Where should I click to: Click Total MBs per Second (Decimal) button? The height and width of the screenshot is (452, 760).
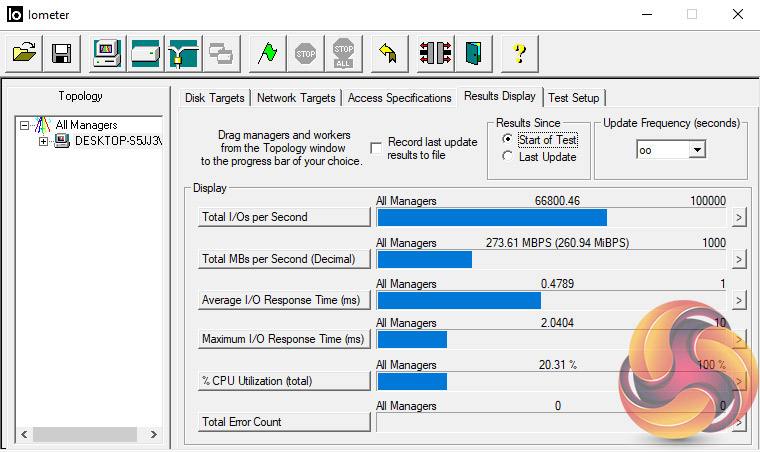[x=284, y=259]
